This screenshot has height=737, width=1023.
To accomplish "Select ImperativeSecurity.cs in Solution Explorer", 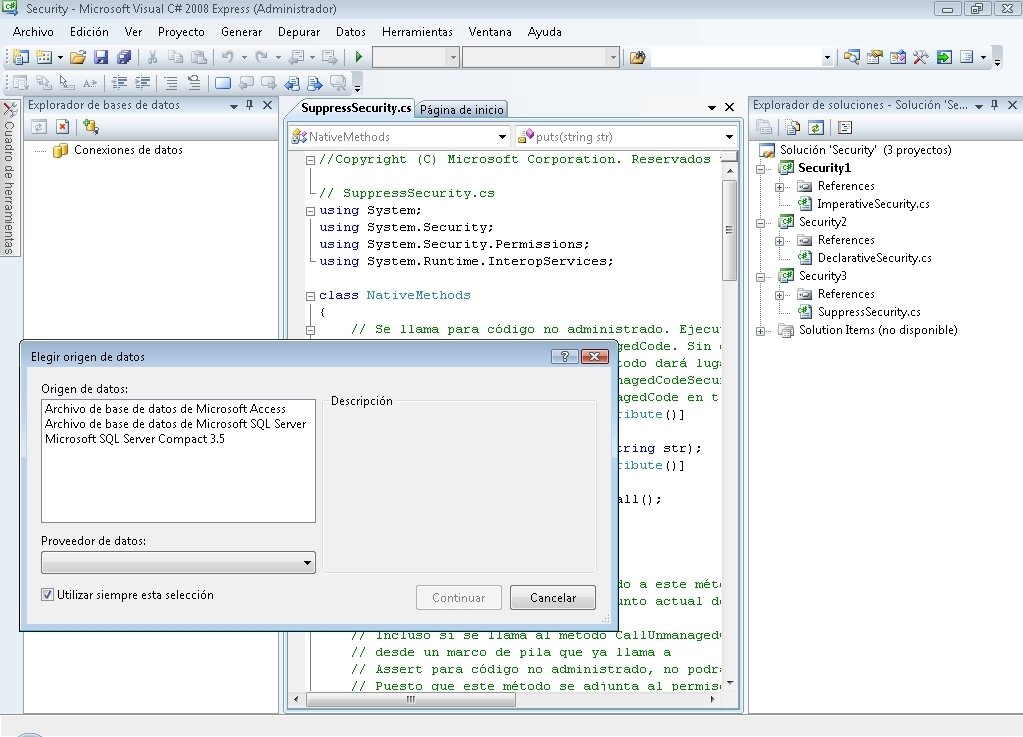I will pos(873,204).
